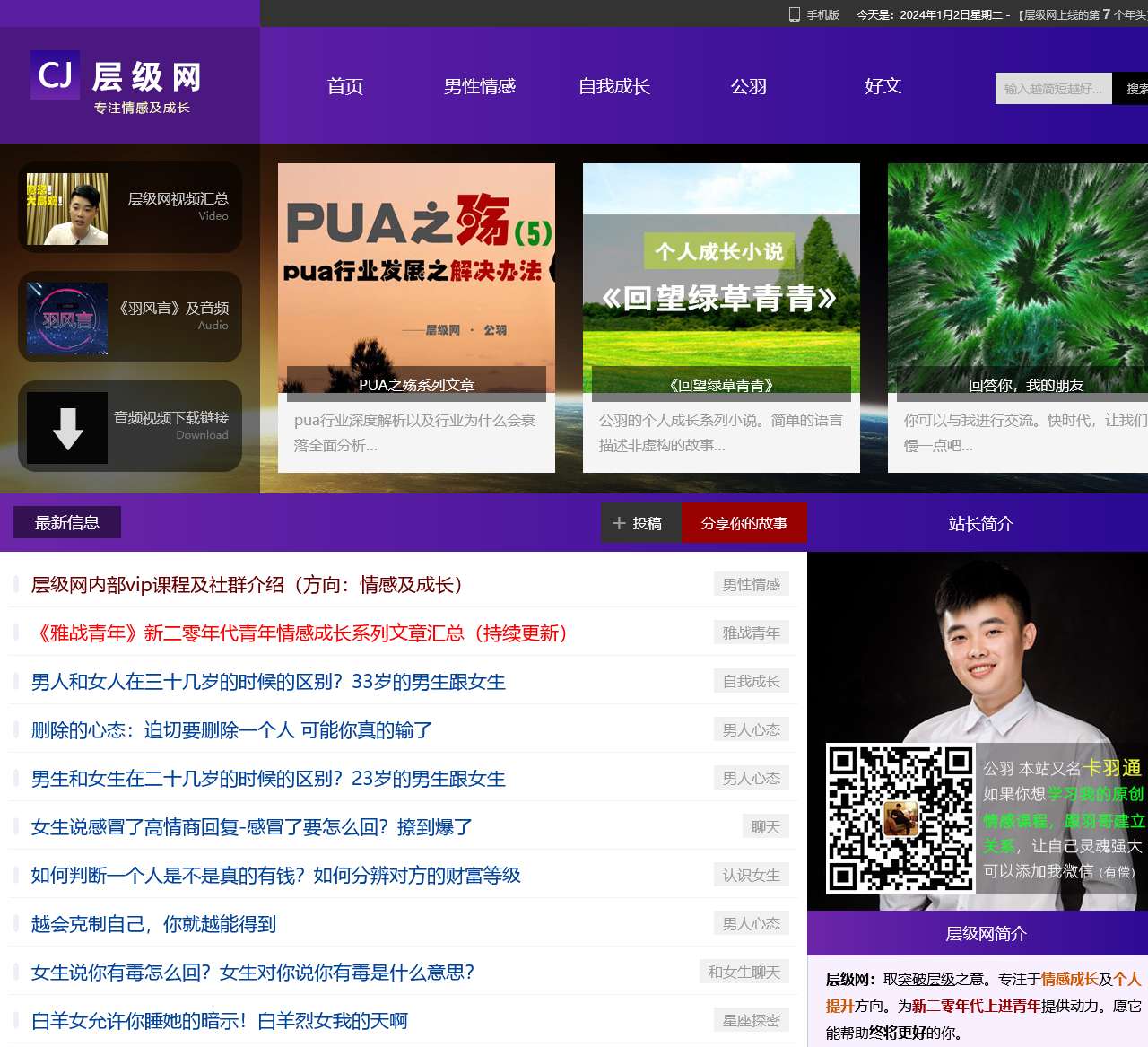Open 《雅战青年》系列文章汇总 link

[x=302, y=633]
